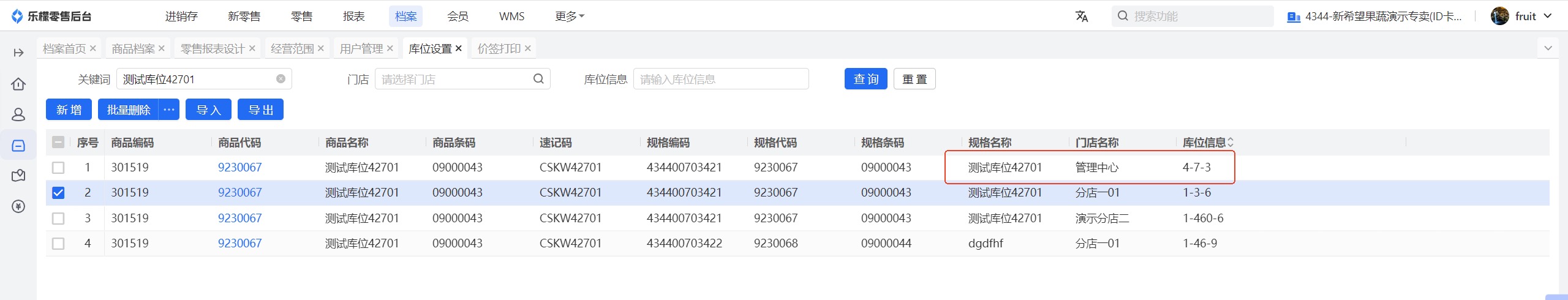Click the 重置 button

pos(914,79)
